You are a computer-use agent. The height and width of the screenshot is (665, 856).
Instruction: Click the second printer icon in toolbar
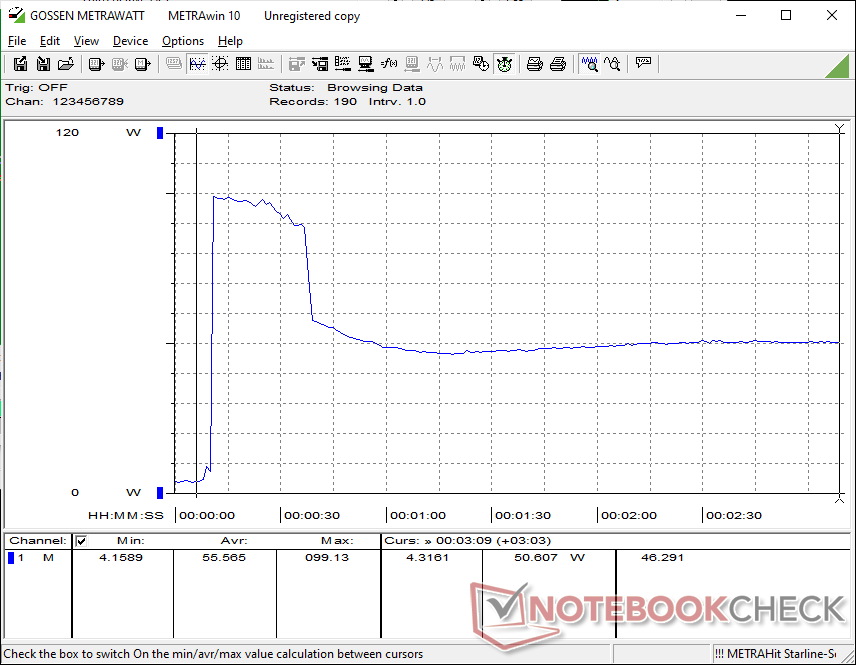click(x=558, y=64)
